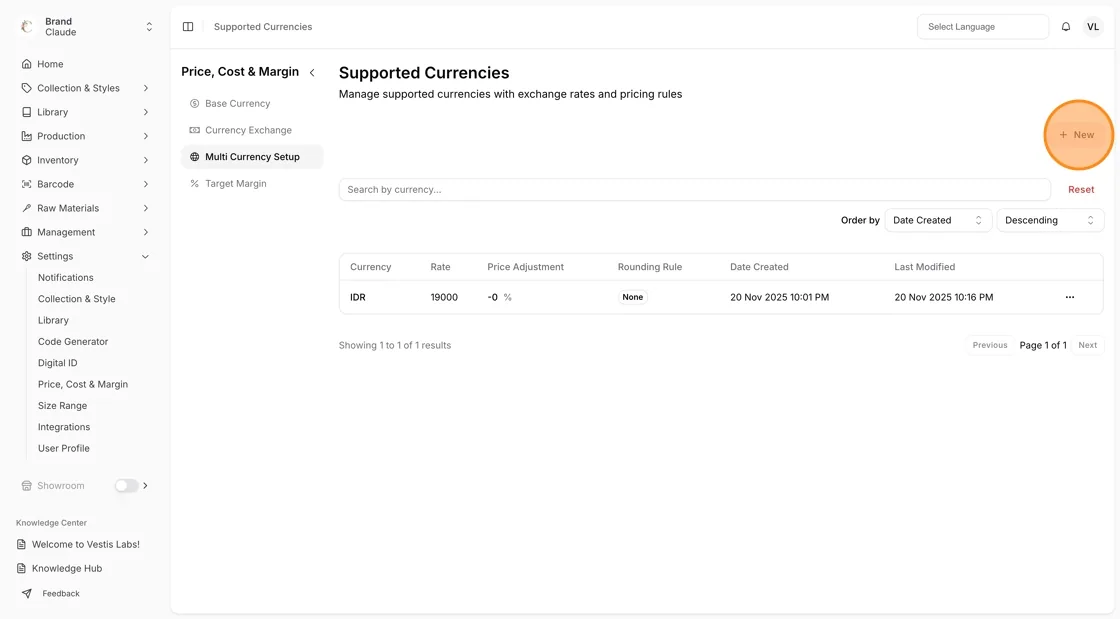The image size is (1120, 619).
Task: Click the Settings gear icon
Action: [26, 256]
